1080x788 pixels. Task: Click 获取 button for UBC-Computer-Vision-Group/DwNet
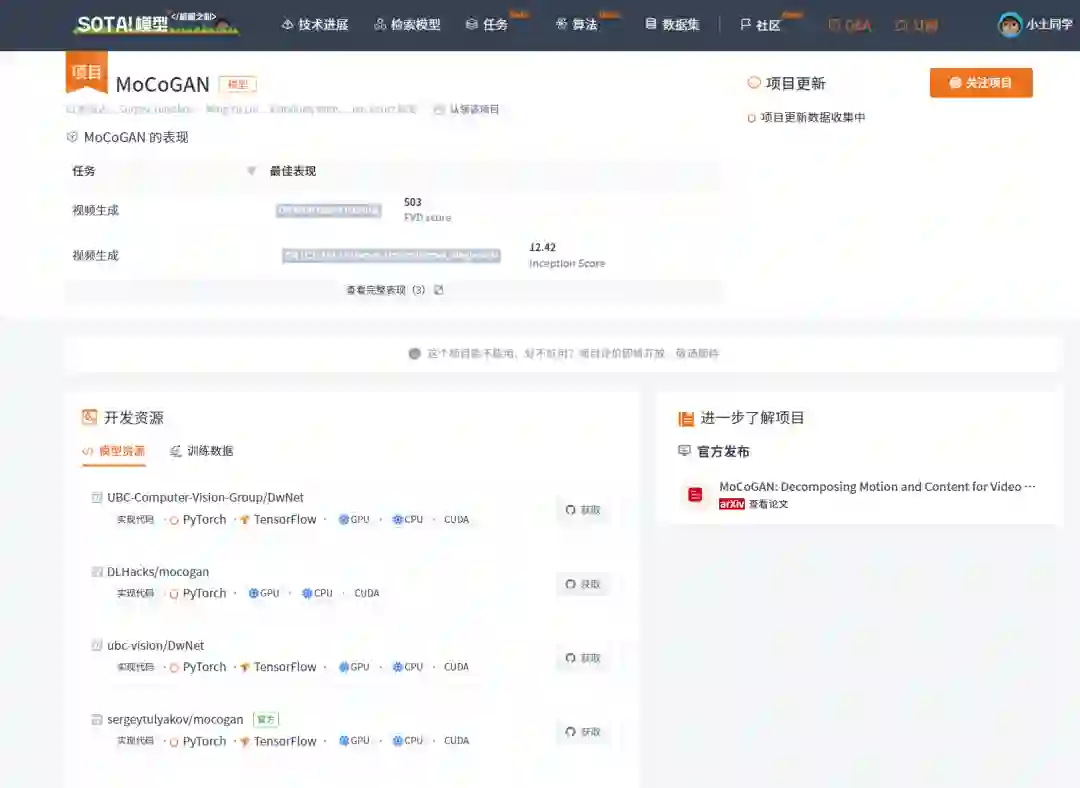tap(583, 510)
